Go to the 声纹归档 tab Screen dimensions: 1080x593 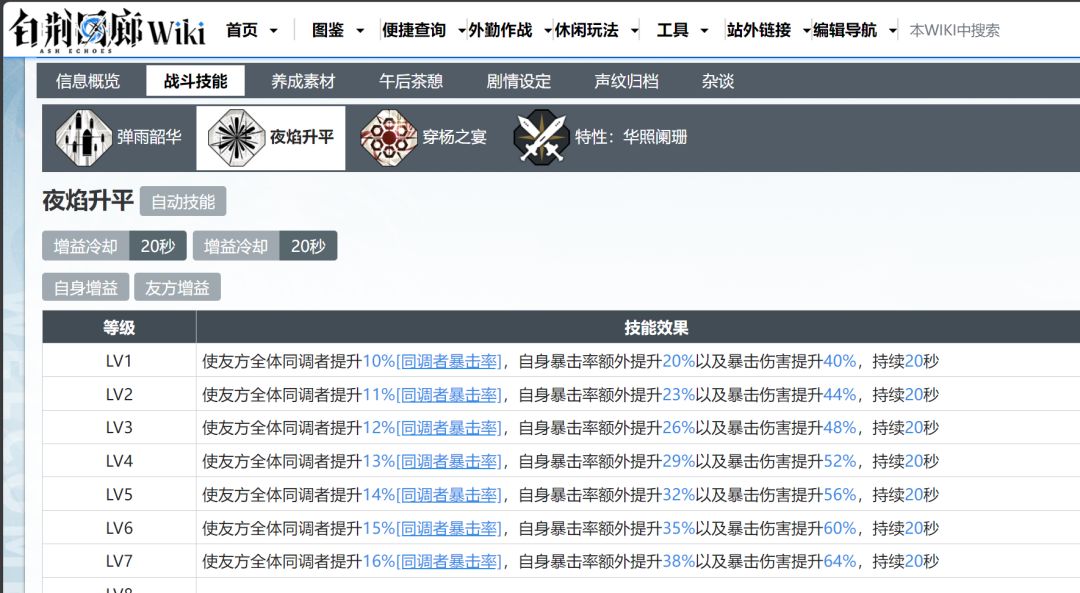click(626, 81)
